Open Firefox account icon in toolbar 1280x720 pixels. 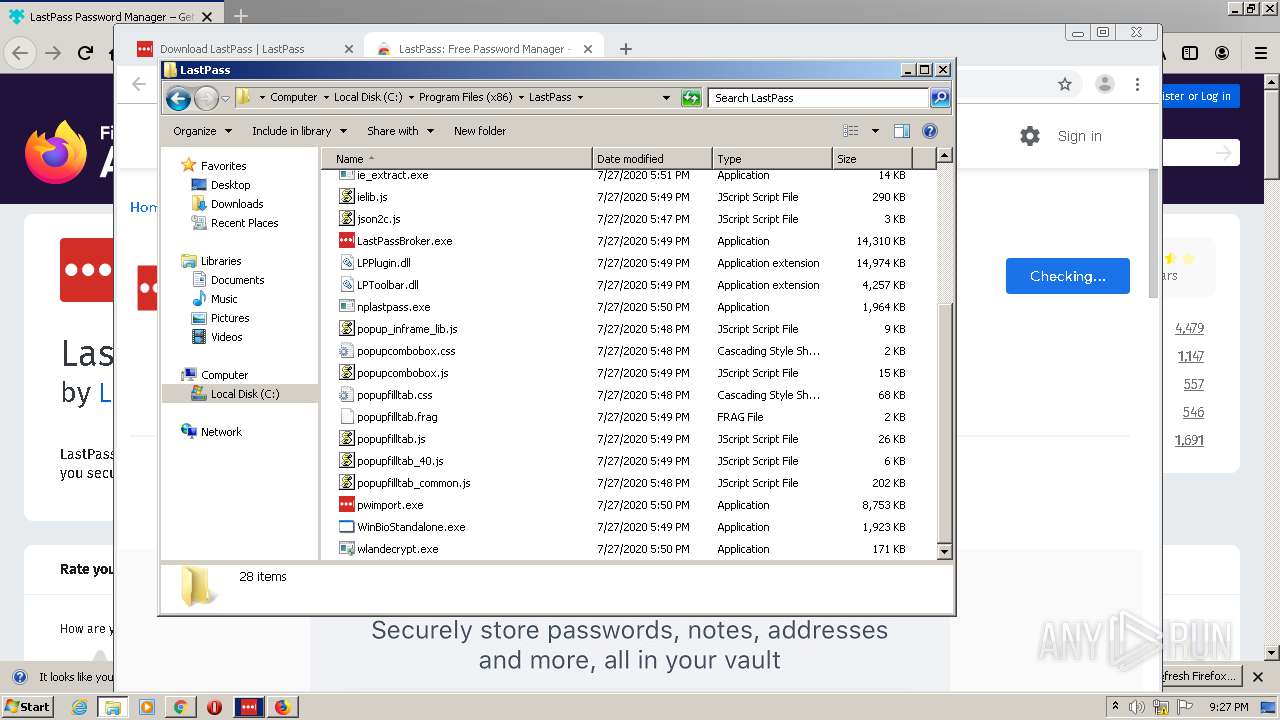point(1222,53)
